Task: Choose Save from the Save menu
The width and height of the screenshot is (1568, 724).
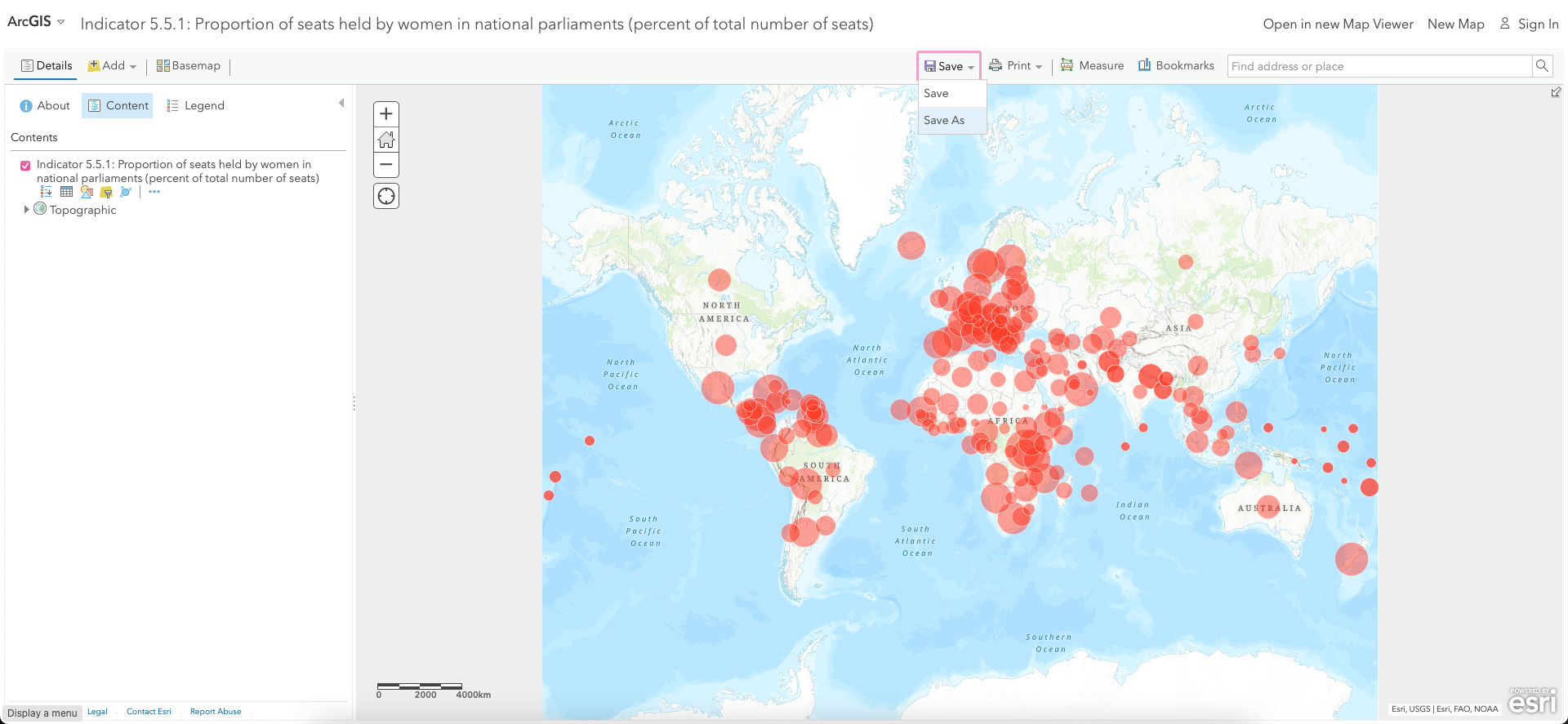Action: tap(952, 93)
